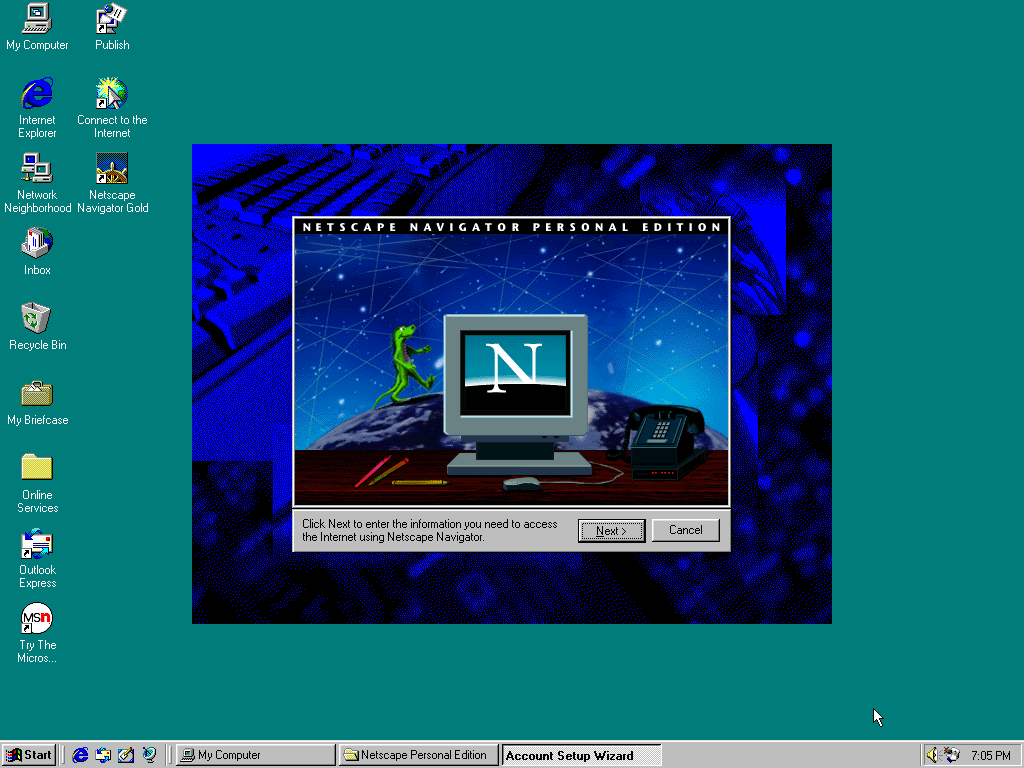Open the volume speaker tray icon
This screenshot has height=768, width=1024.
pyautogui.click(x=932, y=755)
